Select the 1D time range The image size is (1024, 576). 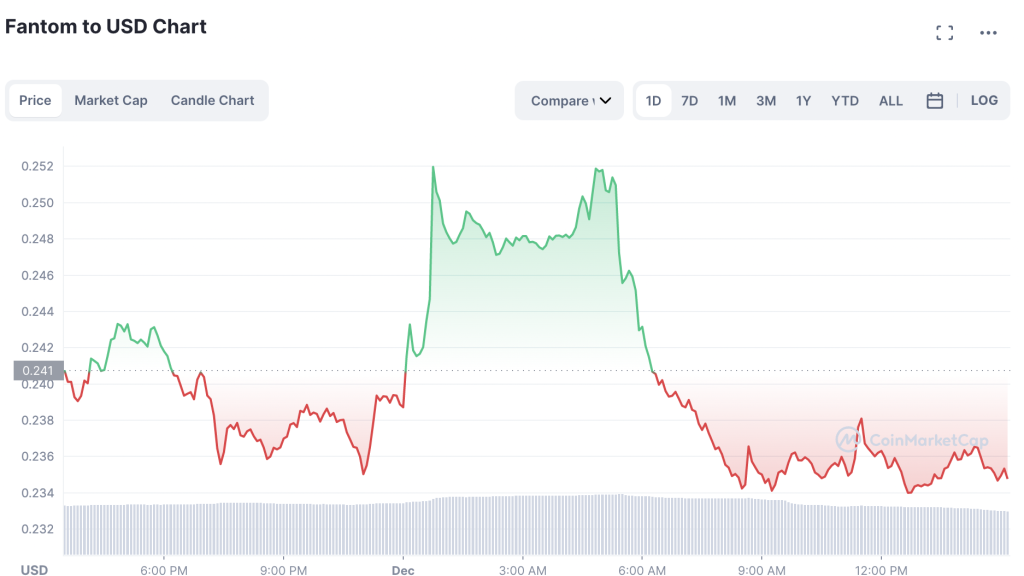[x=653, y=101]
